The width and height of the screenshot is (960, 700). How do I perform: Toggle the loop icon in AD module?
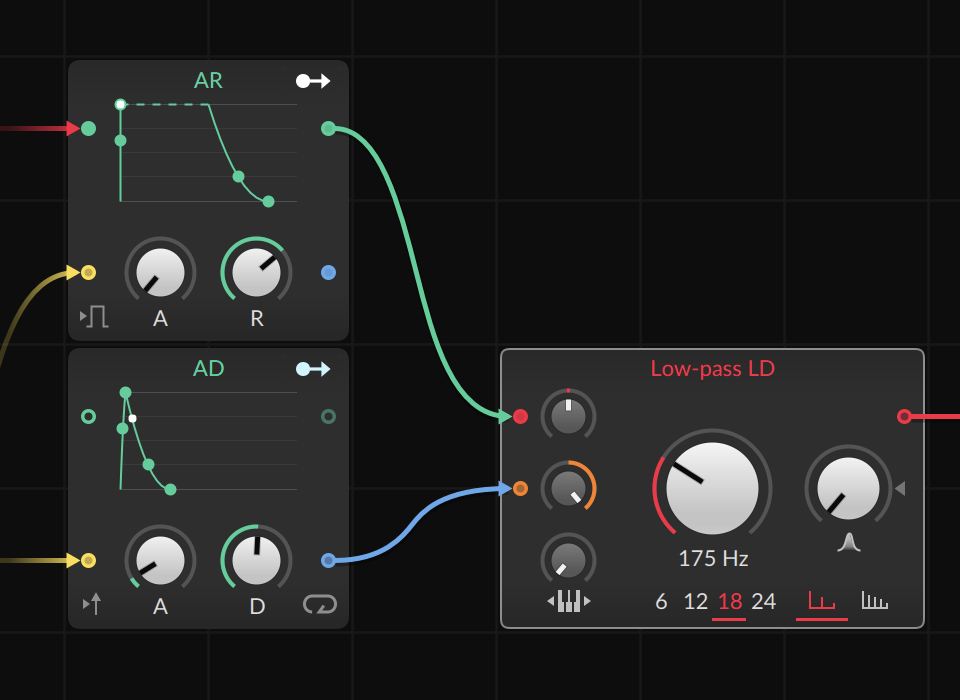(x=319, y=605)
